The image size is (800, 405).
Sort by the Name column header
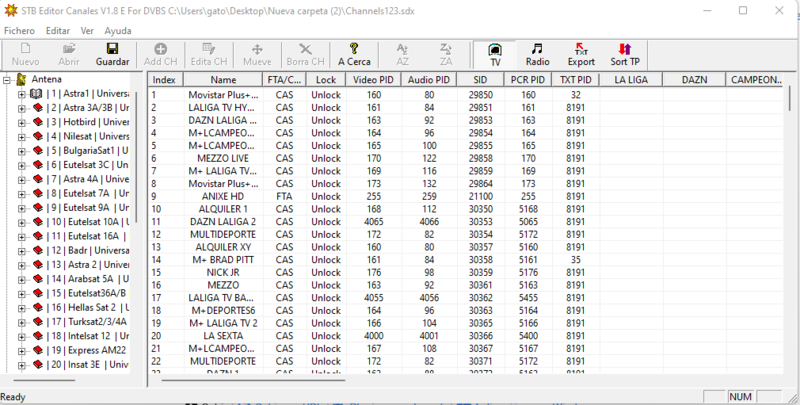[223, 80]
